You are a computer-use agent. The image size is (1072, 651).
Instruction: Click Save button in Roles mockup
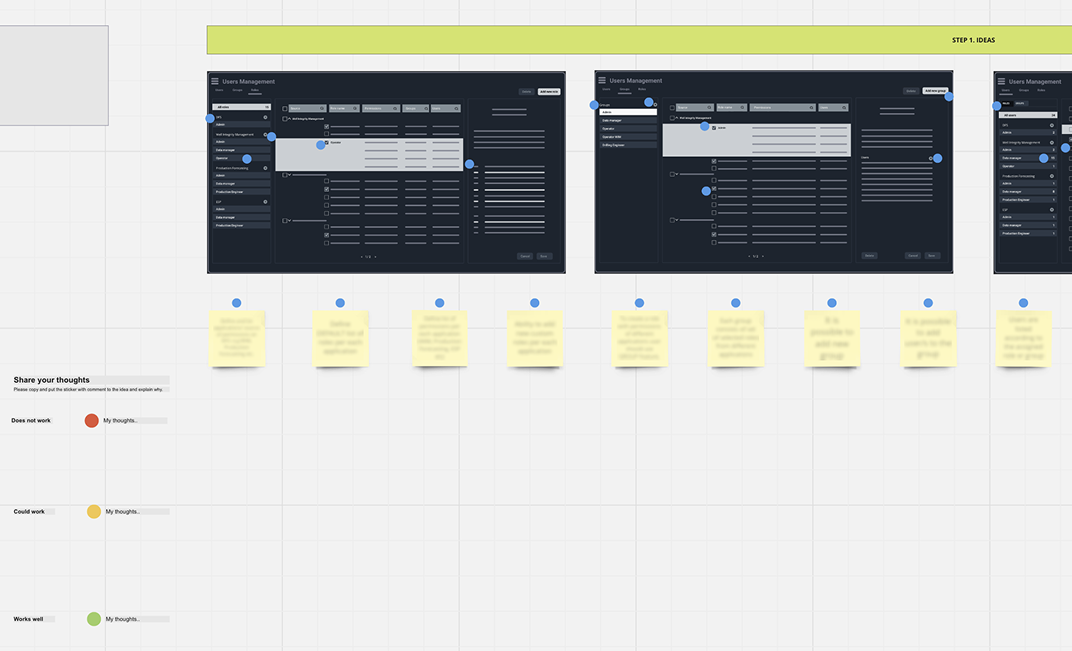coord(544,256)
